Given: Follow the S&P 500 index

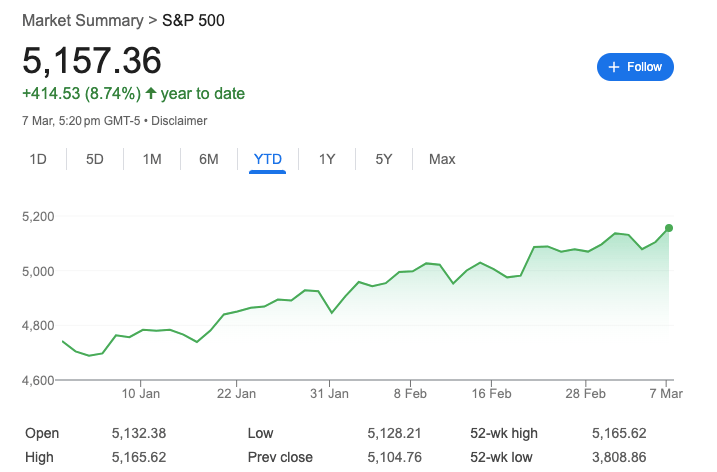Looking at the screenshot, I should pos(635,67).
